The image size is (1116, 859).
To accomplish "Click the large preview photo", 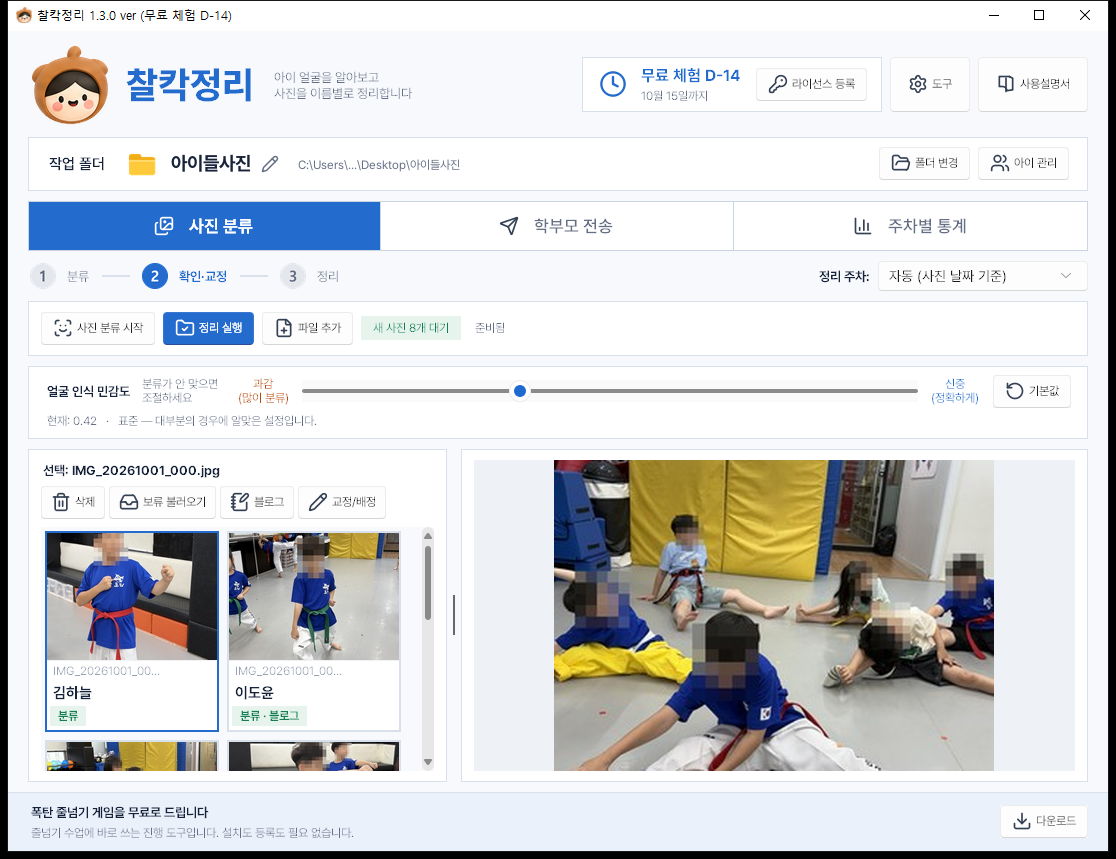I will click(774, 616).
